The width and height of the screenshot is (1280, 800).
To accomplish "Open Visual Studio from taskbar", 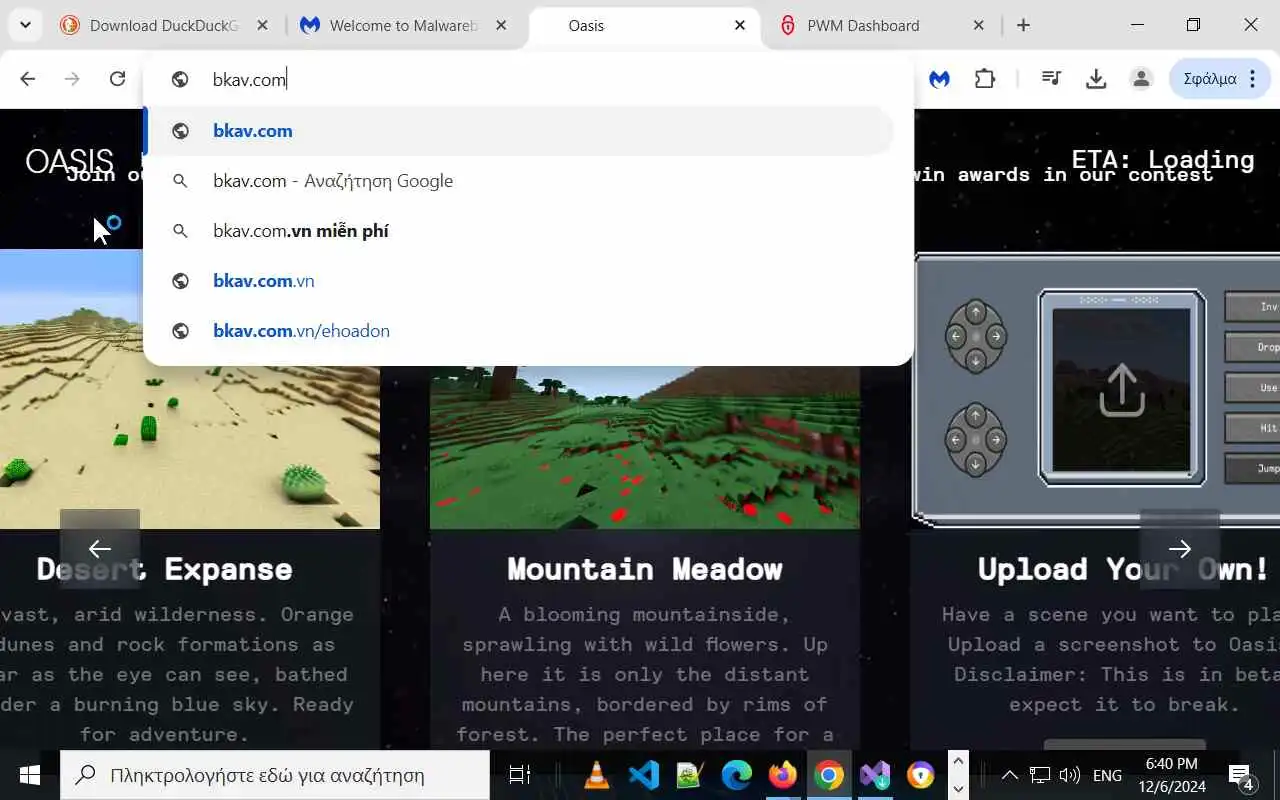I will tap(875, 775).
